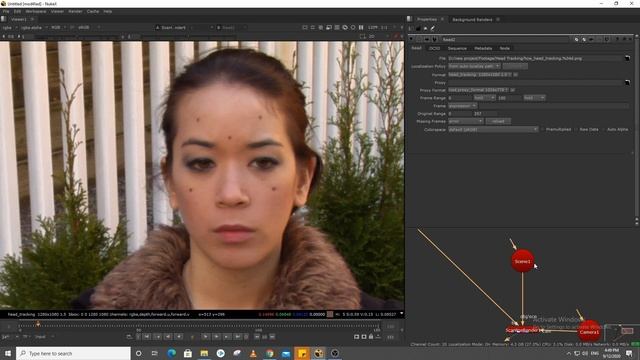The height and width of the screenshot is (360, 640).
Task: Open the Render menu
Action: coord(75,11)
